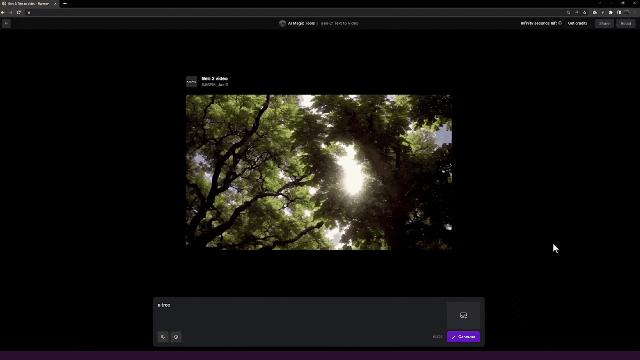Viewport: 640px width, 360px height.
Task: Open the image upload box beside the prompt
Action: coord(463,315)
